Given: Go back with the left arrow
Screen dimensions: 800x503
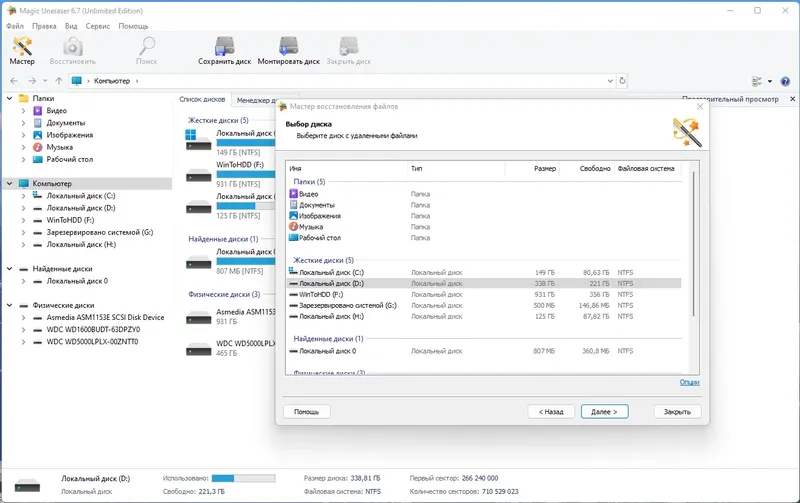Looking at the screenshot, I should [x=14, y=81].
